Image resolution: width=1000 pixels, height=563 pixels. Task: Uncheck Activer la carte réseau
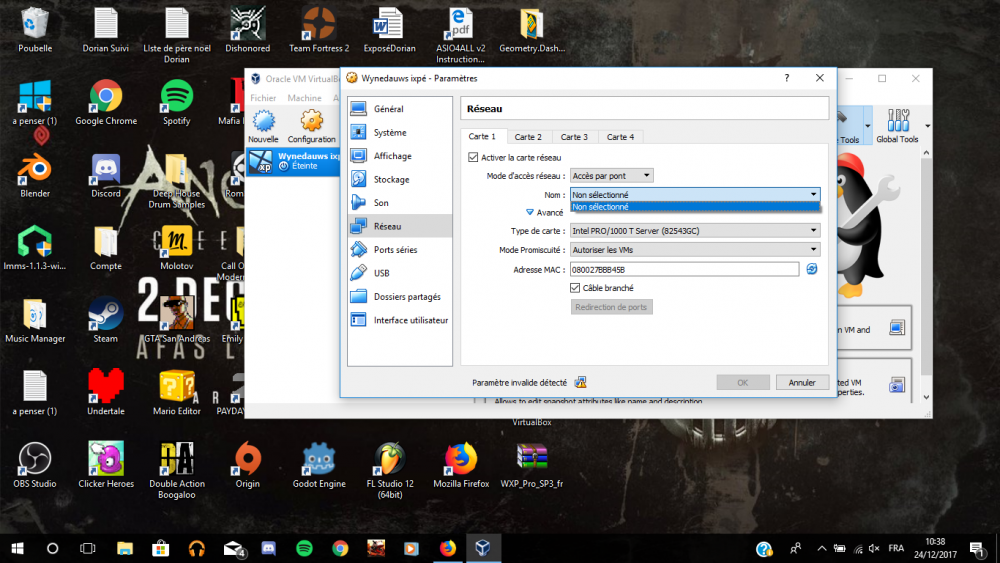(x=473, y=157)
